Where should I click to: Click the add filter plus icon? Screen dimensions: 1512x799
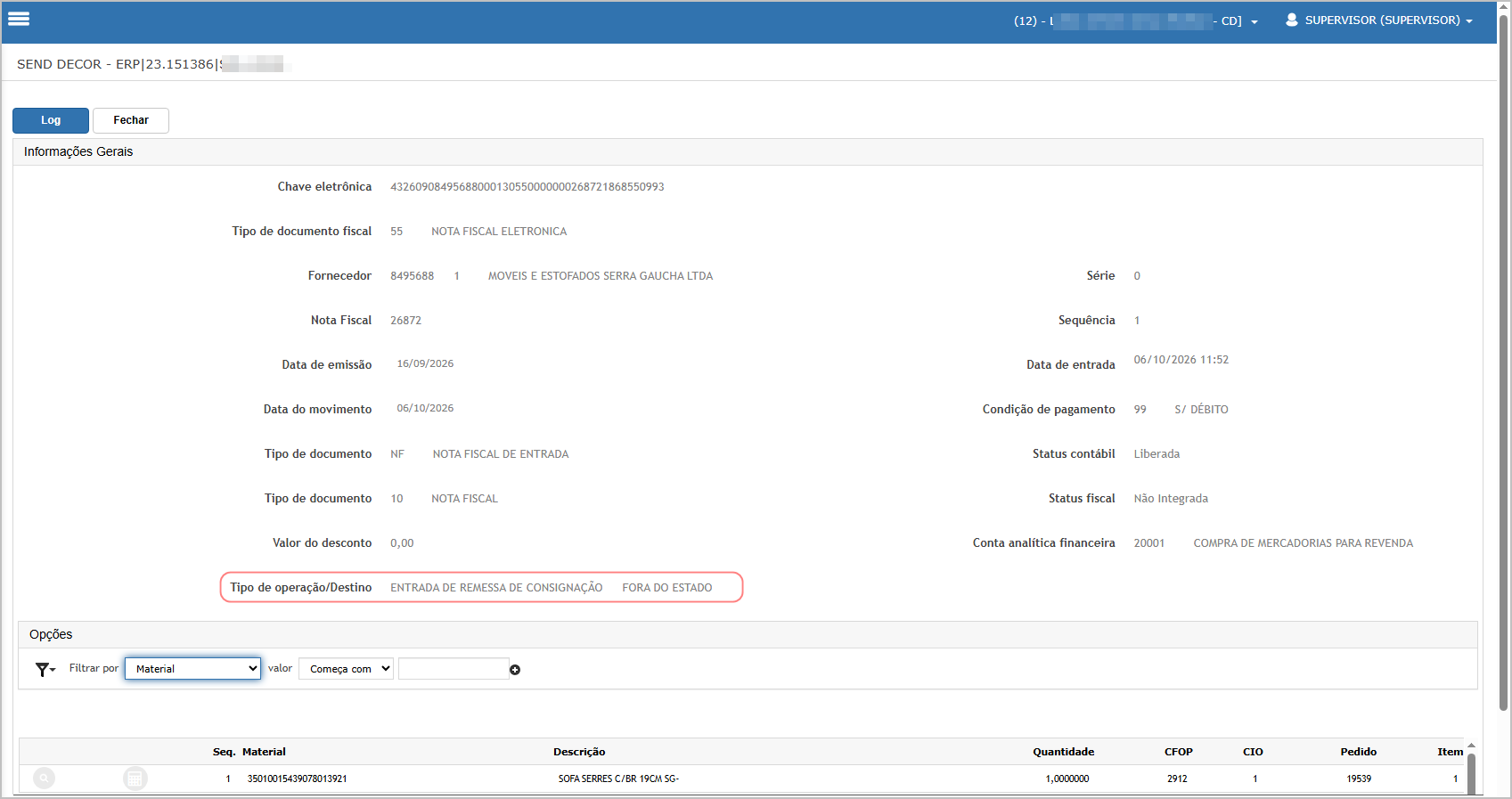(x=515, y=670)
